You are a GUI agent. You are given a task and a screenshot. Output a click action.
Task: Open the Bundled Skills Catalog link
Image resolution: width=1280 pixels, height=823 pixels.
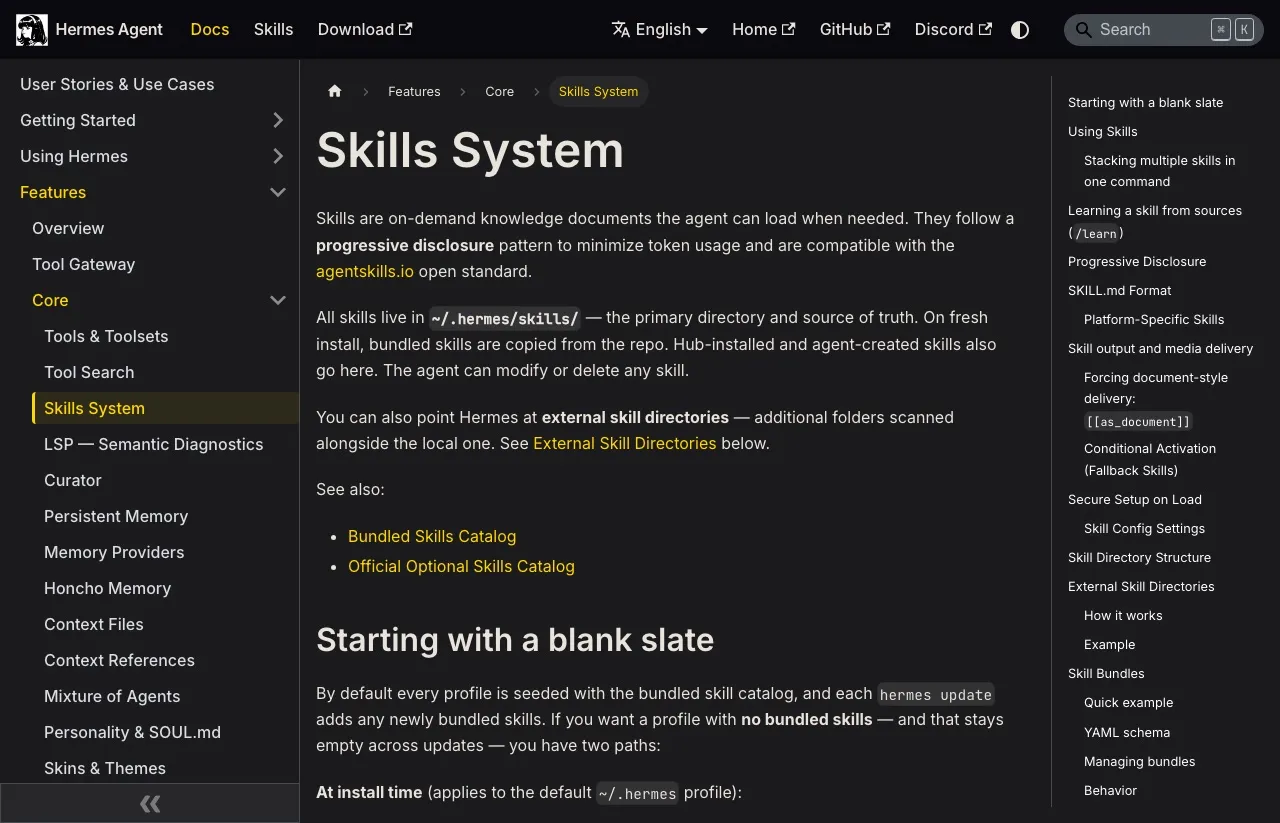pos(432,536)
